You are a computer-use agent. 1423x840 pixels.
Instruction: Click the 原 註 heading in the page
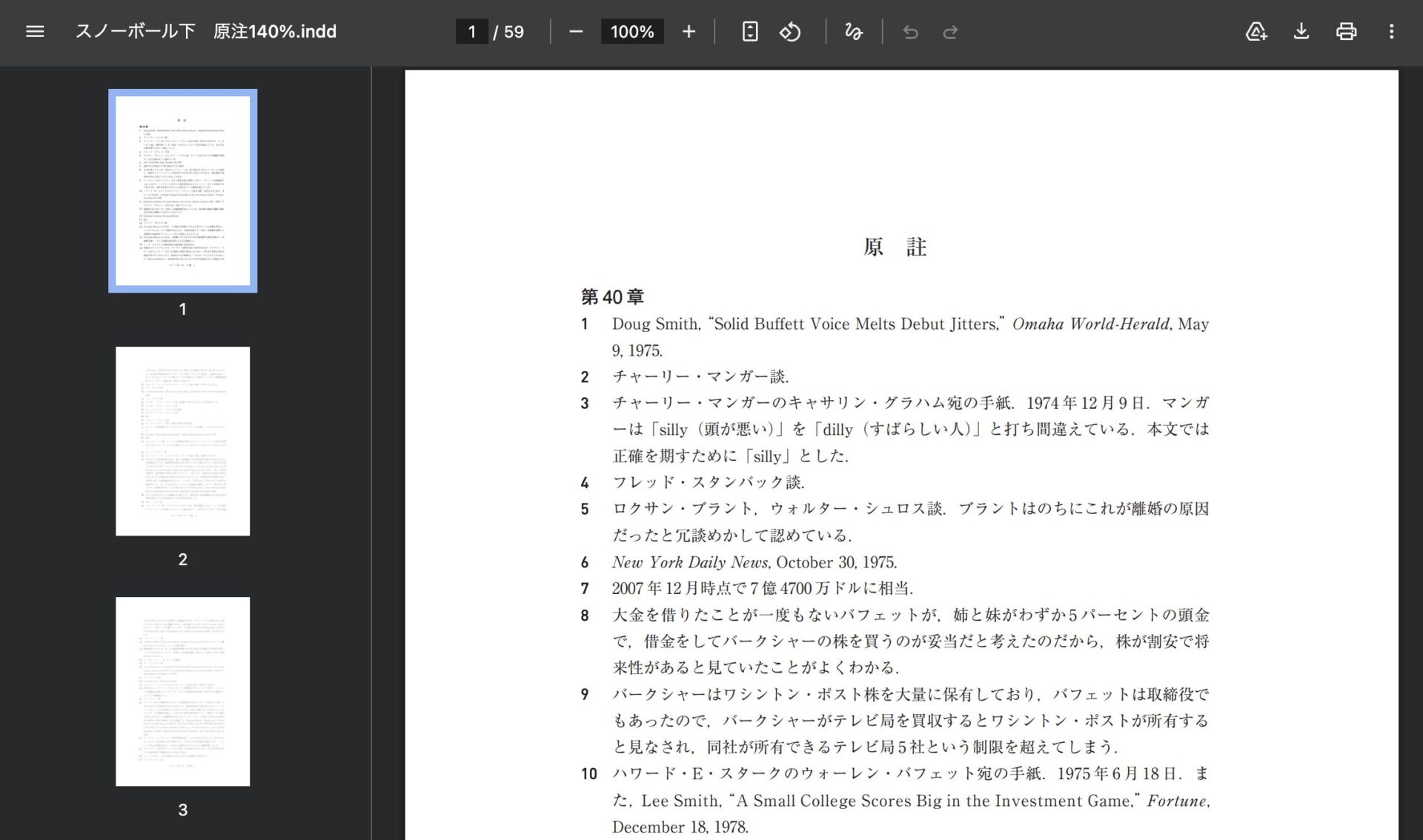pos(895,247)
